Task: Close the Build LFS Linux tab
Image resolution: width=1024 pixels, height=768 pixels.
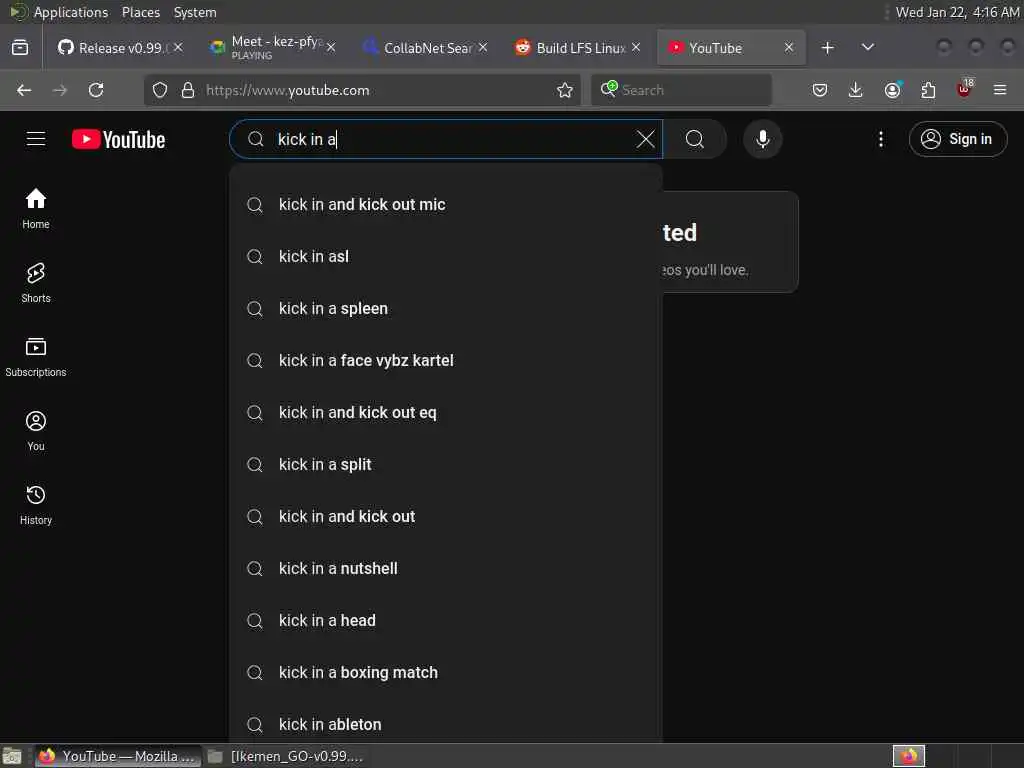Action: 635,48
